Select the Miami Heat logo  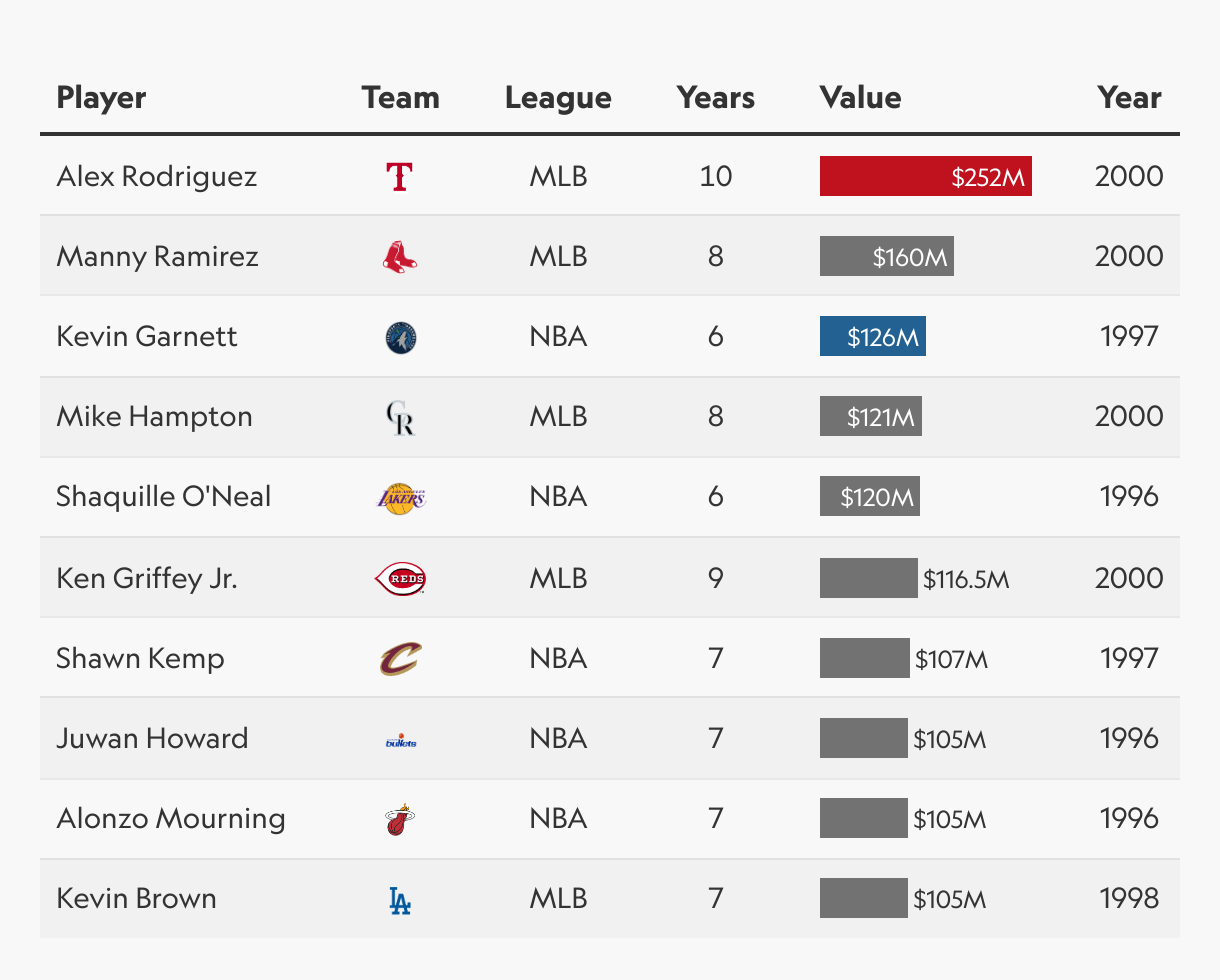coord(400,819)
